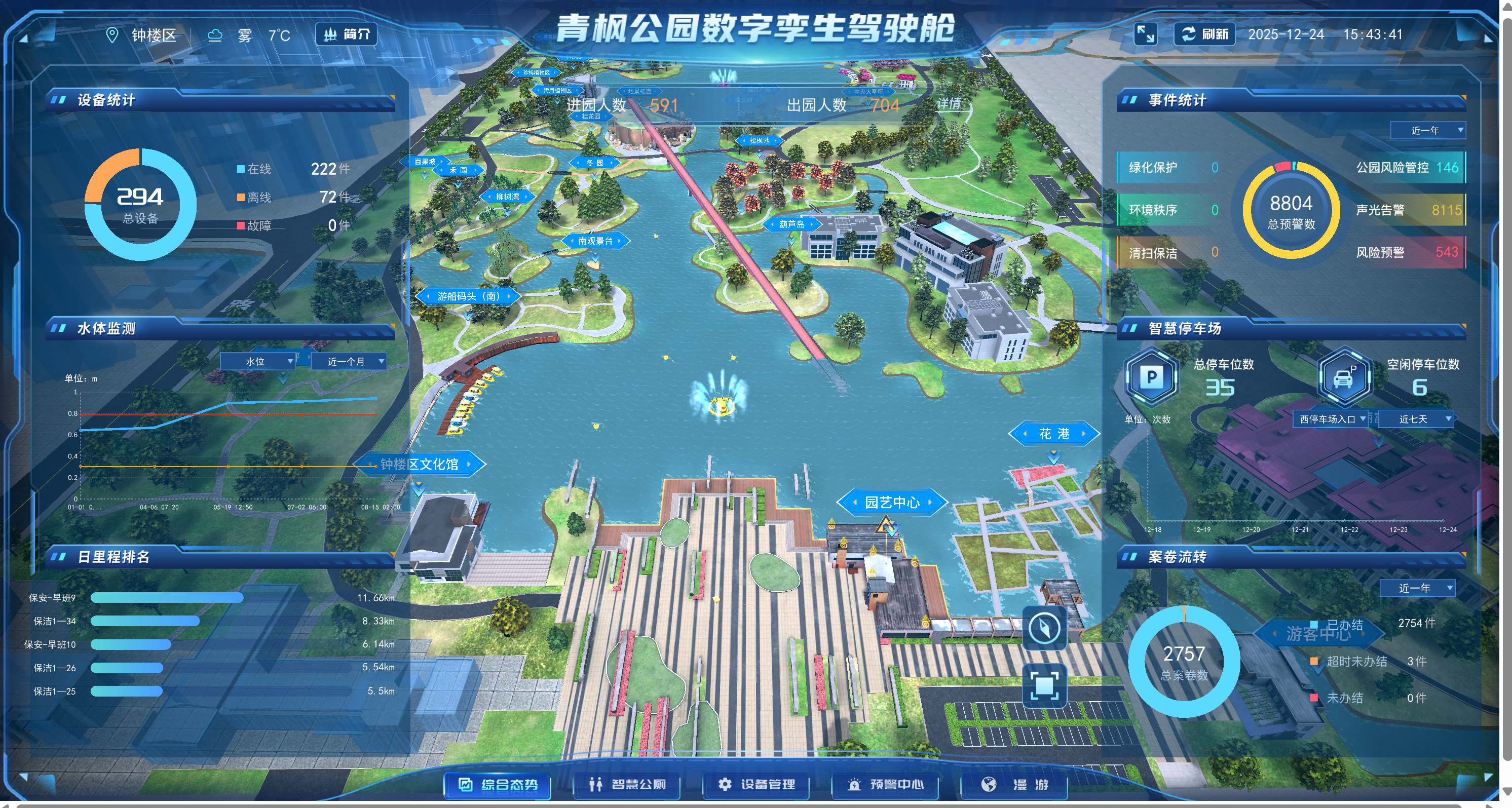Reset map view with the focus frame icon
The height and width of the screenshot is (808, 1512).
point(1044,685)
